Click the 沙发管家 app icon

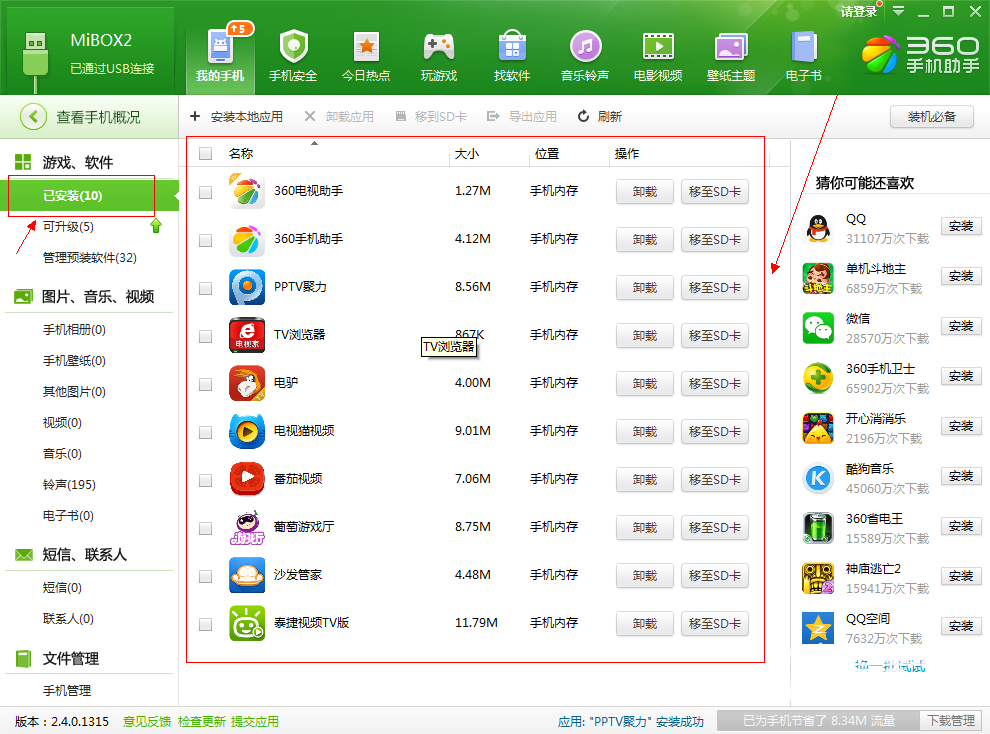(x=247, y=575)
